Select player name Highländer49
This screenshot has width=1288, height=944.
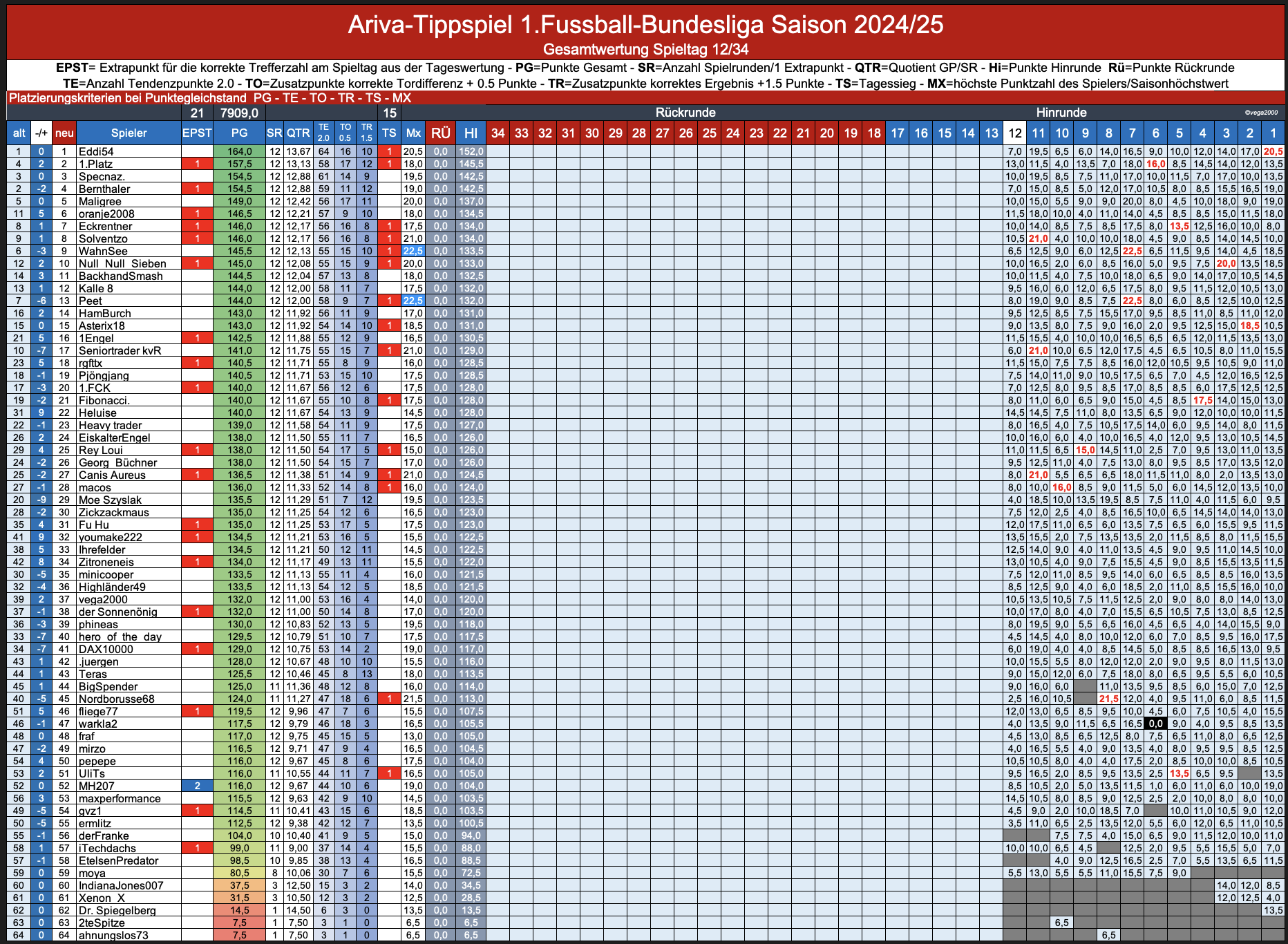[112, 587]
